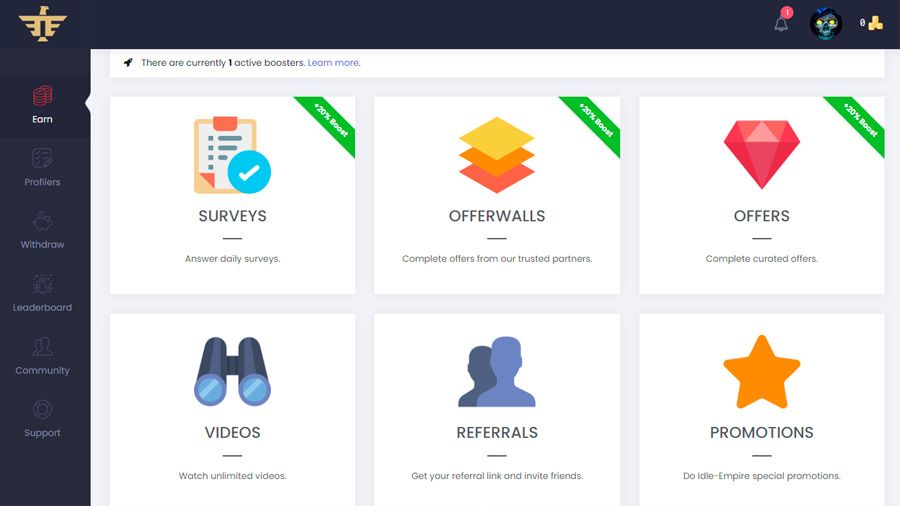Viewport: 900px width, 506px height.
Task: Follow the Learn more boosters link
Action: [333, 62]
